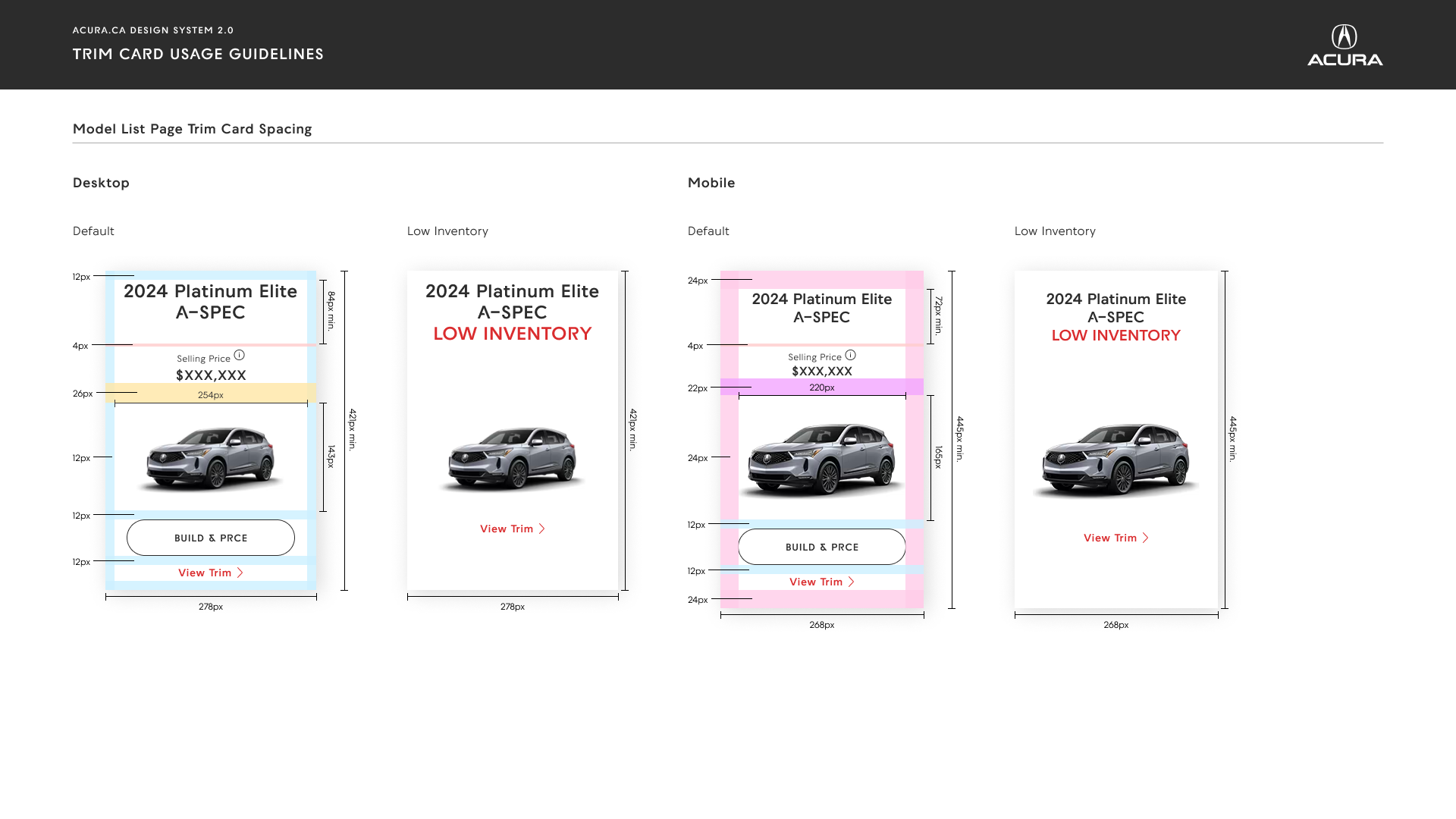Select car image on desktop default card

(211, 457)
